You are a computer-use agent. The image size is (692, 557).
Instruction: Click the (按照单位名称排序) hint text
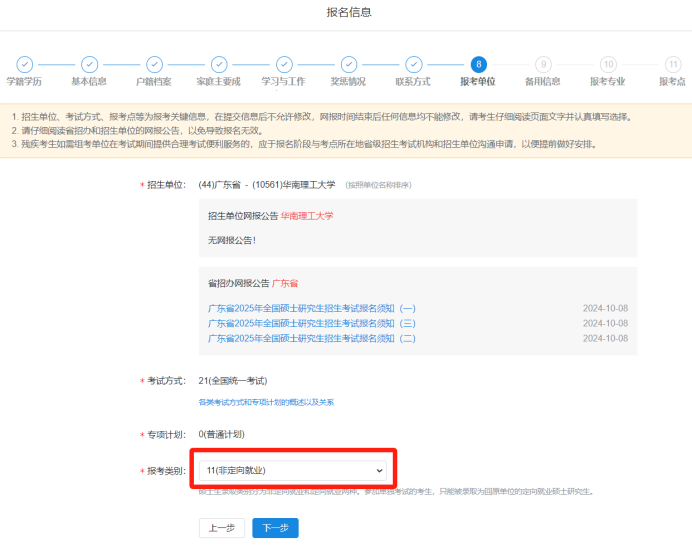click(x=378, y=185)
